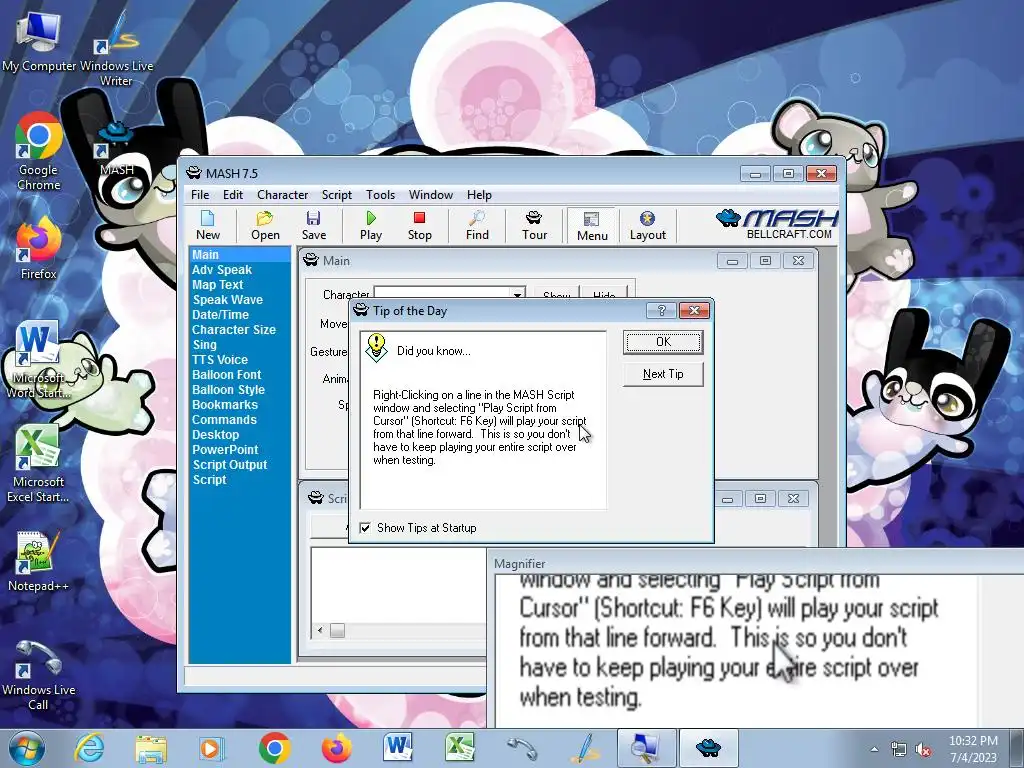Select the Microsoft Excel Starter desktop icon

click(38, 464)
